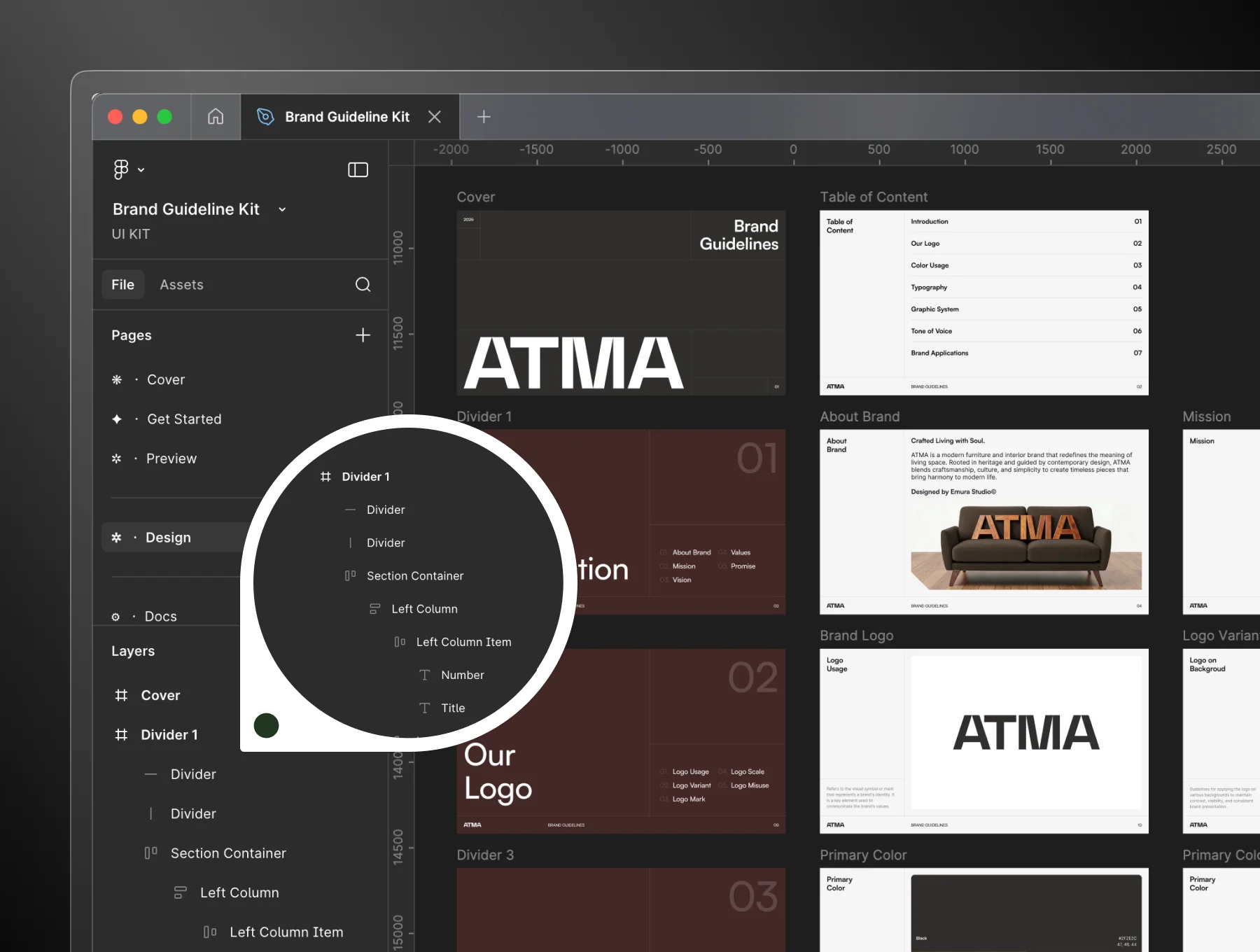The width and height of the screenshot is (1260, 952).
Task: Select the Divider 3 frame on canvas
Action: click(x=621, y=910)
